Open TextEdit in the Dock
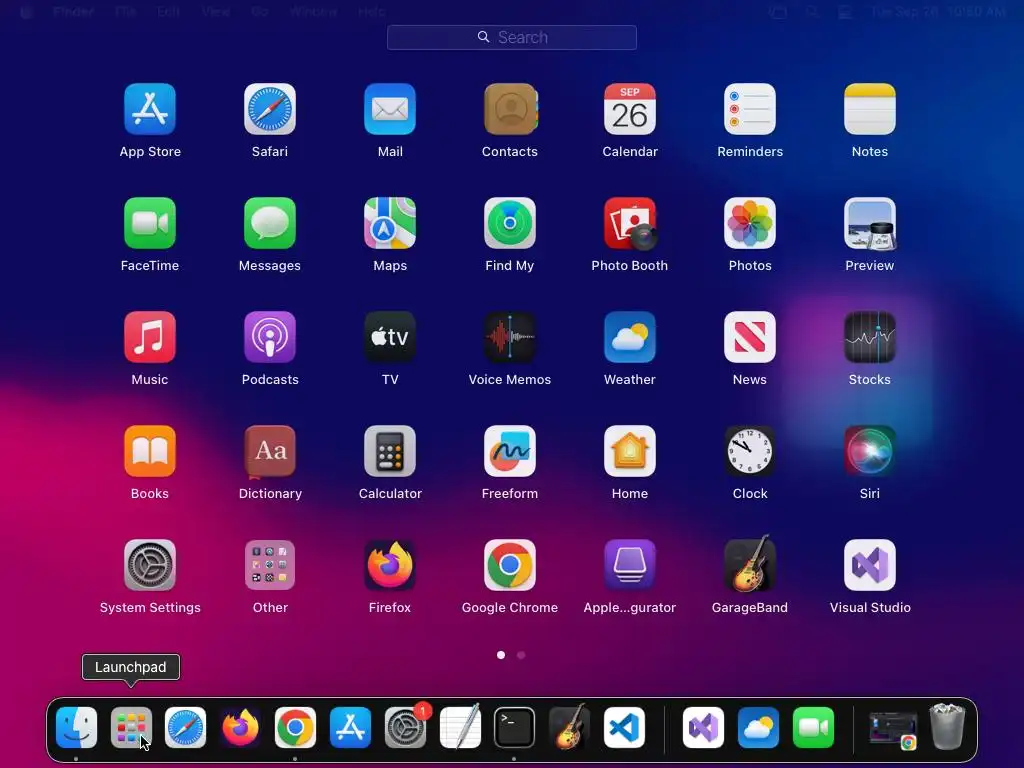 tap(460, 728)
